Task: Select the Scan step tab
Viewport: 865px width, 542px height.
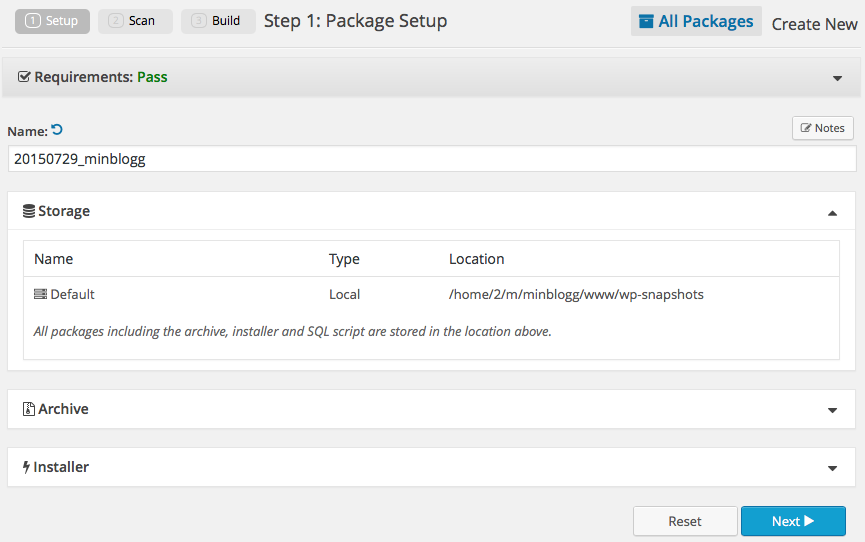Action: [135, 21]
